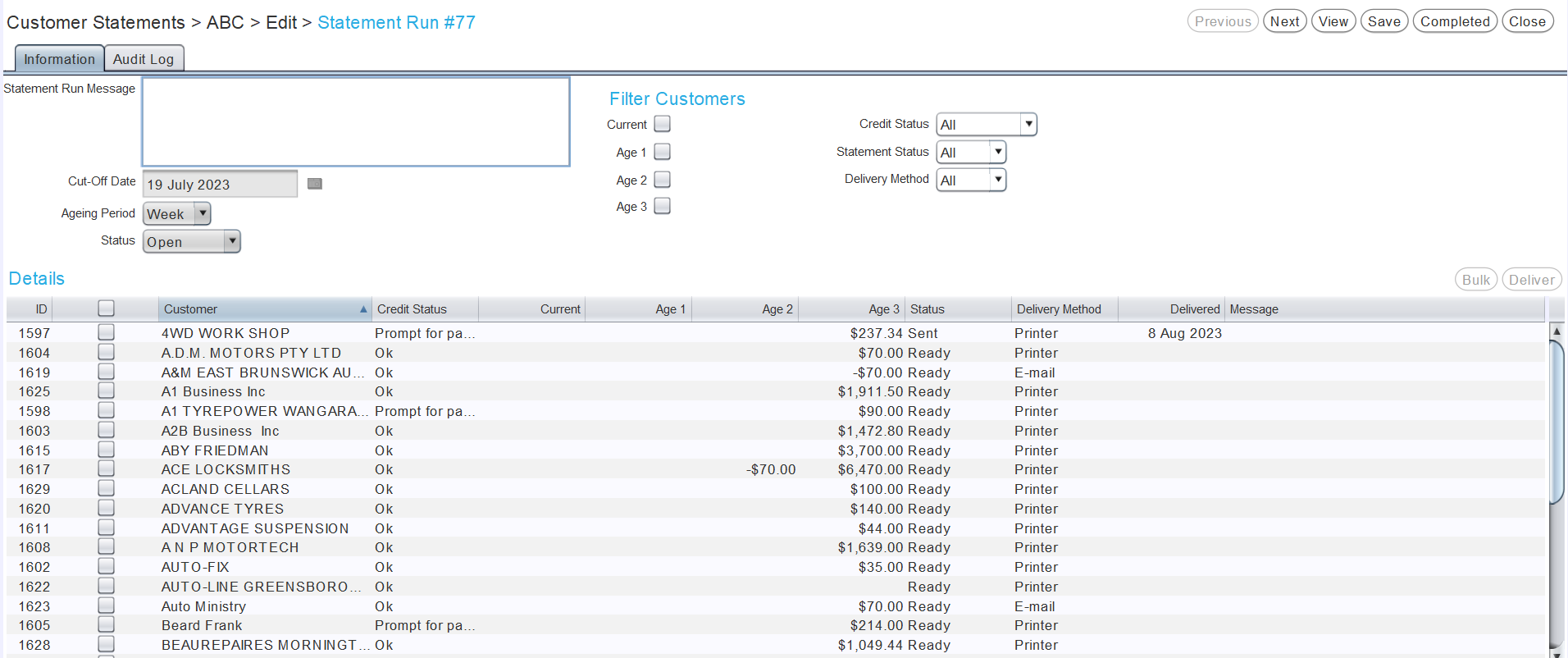Viewport: 1568px width, 658px height.
Task: Sort by the Credit Status column header
Action: 425,309
